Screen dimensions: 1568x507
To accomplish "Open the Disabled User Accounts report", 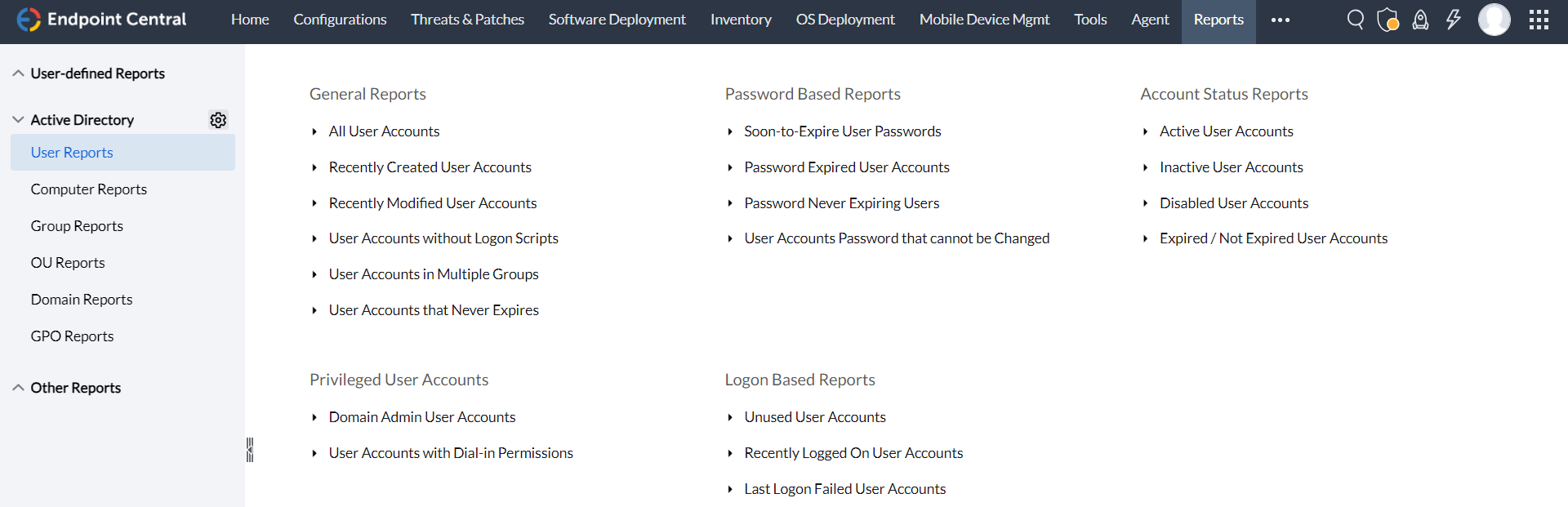I will pyautogui.click(x=1233, y=203).
